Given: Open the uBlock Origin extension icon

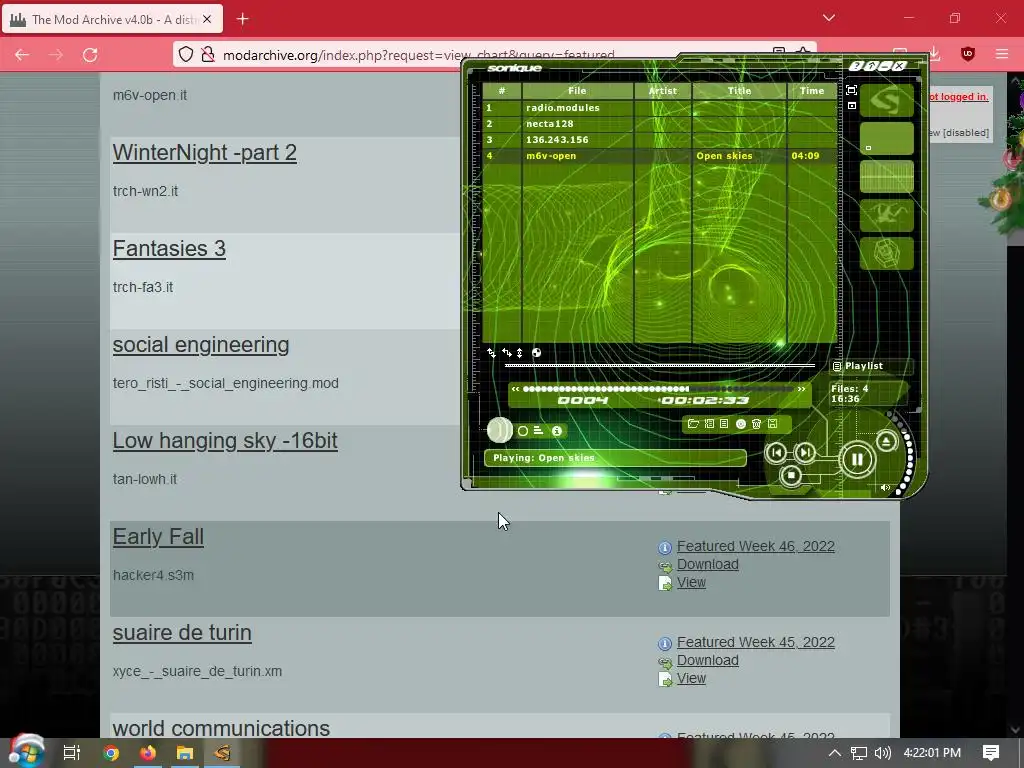Looking at the screenshot, I should [968, 54].
